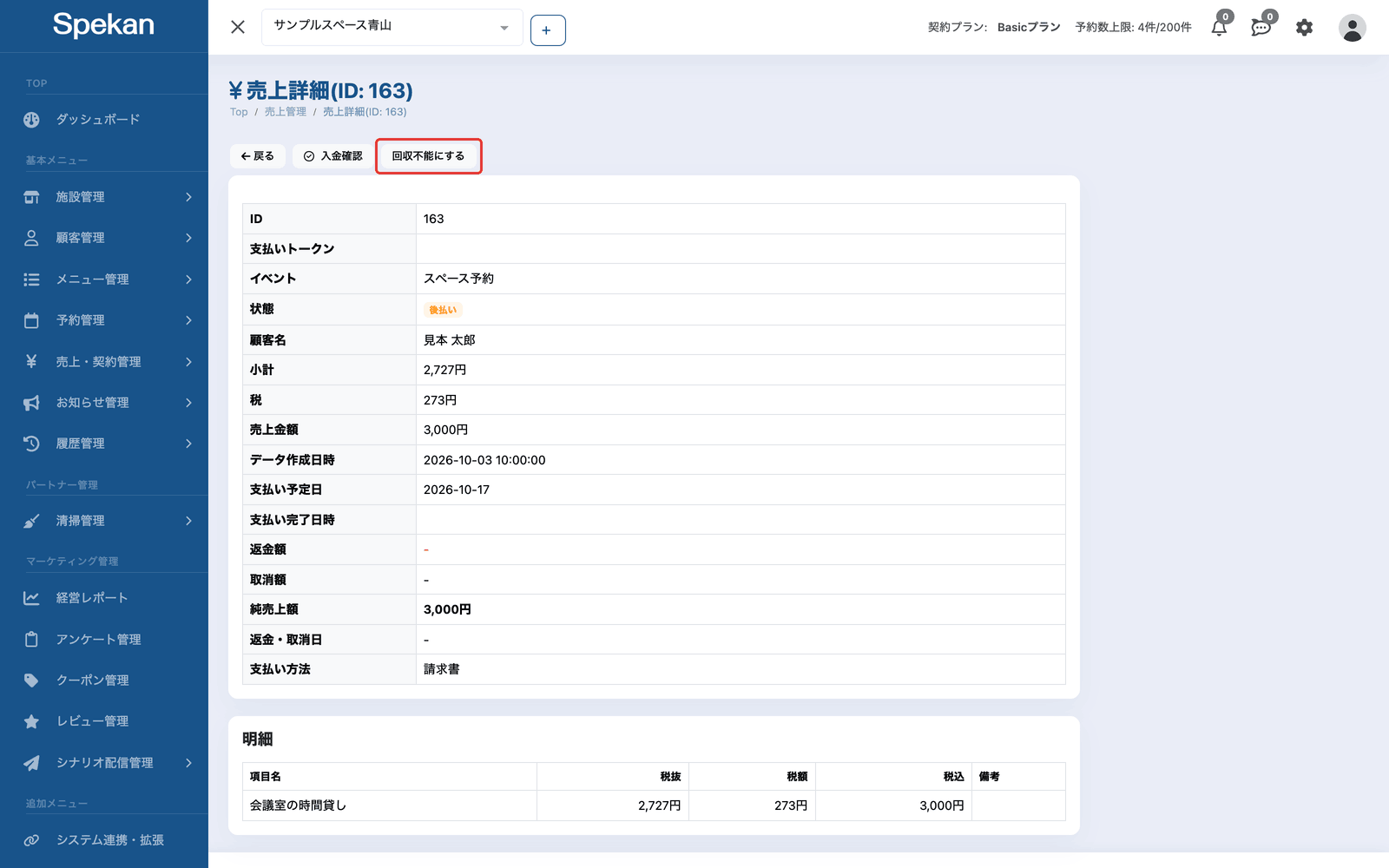Expand the 施設管理 chevron

point(188,197)
